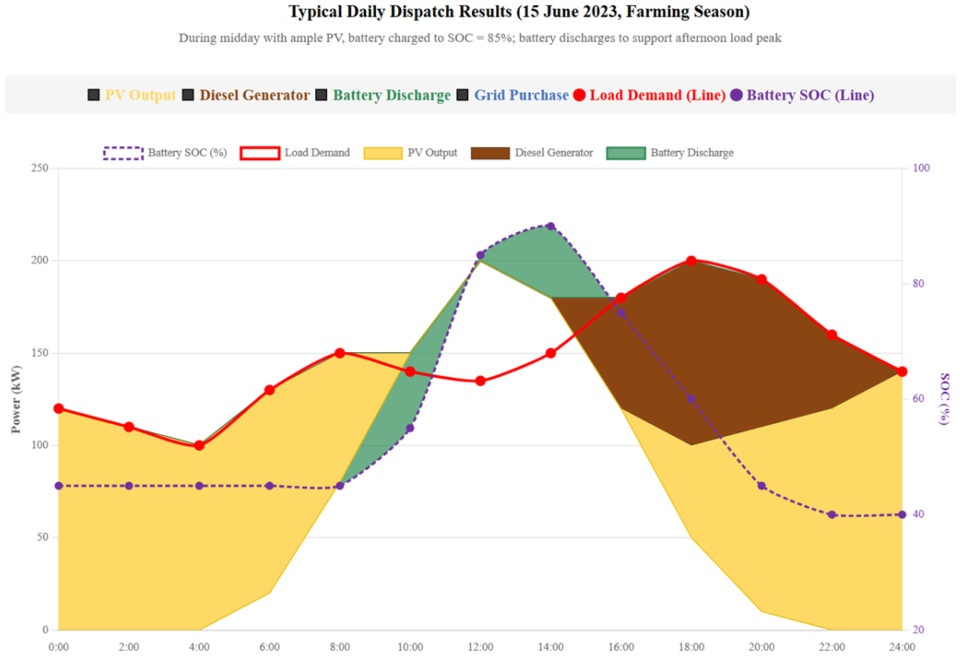Viewport: 960px width, 658px height.
Task: Select the red 'Load Demand (Line)' header label
Action: tap(658, 95)
